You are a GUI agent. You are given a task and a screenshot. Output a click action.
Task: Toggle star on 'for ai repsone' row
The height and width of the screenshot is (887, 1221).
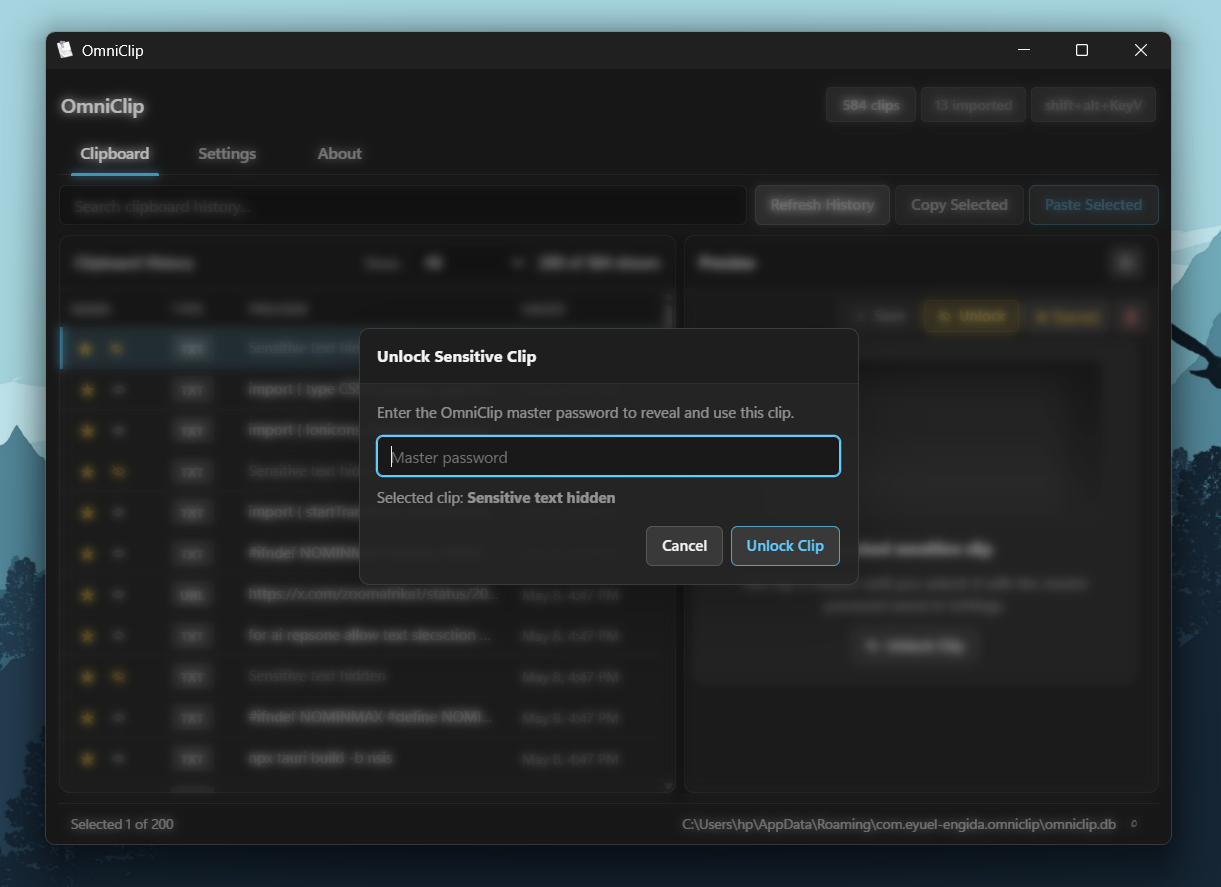[86, 635]
